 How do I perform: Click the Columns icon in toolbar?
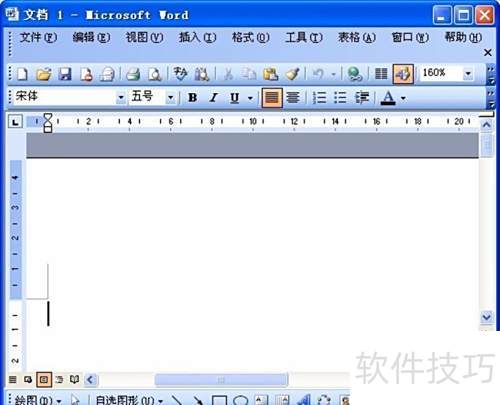[x=381, y=74]
